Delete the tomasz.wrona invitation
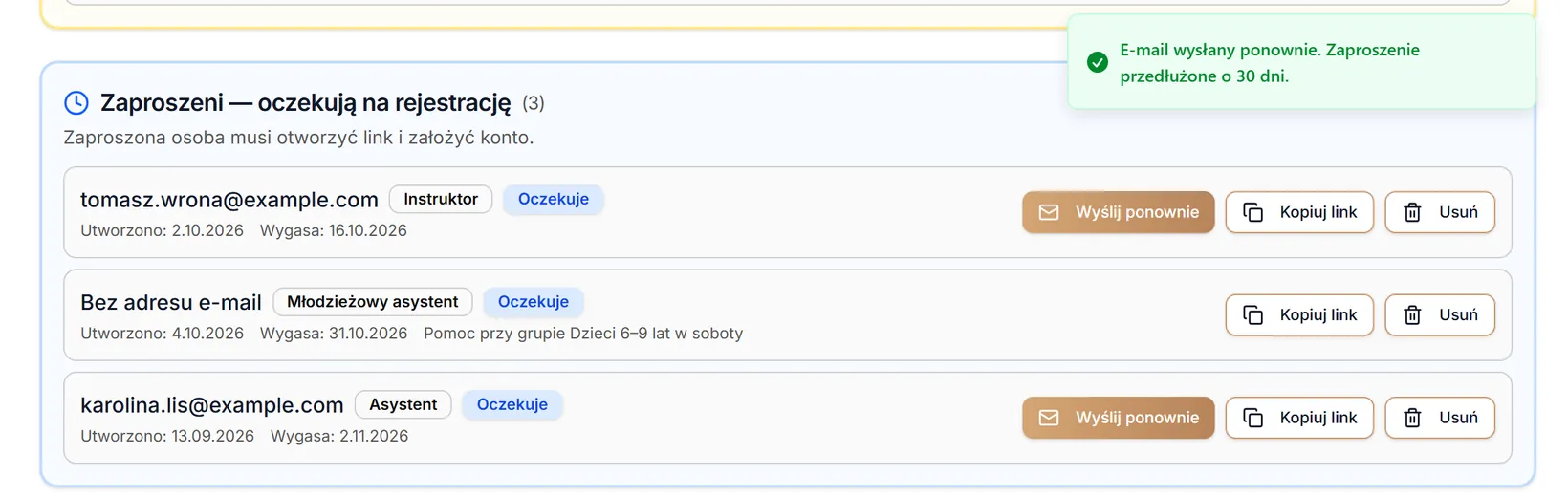Image resolution: width=1568 pixels, height=497 pixels. point(1440,212)
